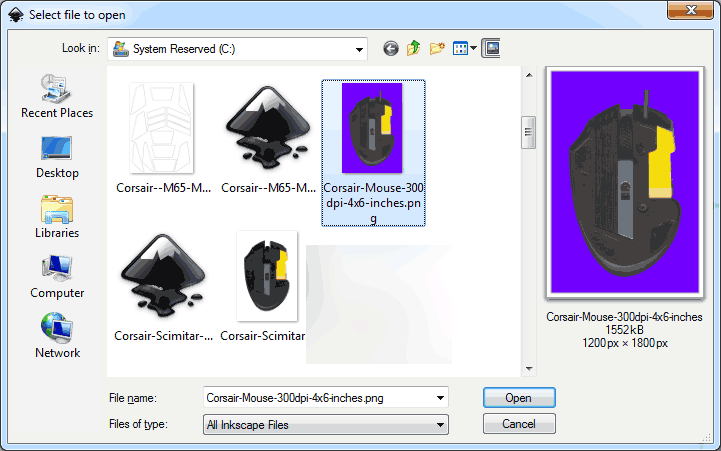Click the '1552kB' file size text
This screenshot has height=451, width=721.
tap(624, 330)
